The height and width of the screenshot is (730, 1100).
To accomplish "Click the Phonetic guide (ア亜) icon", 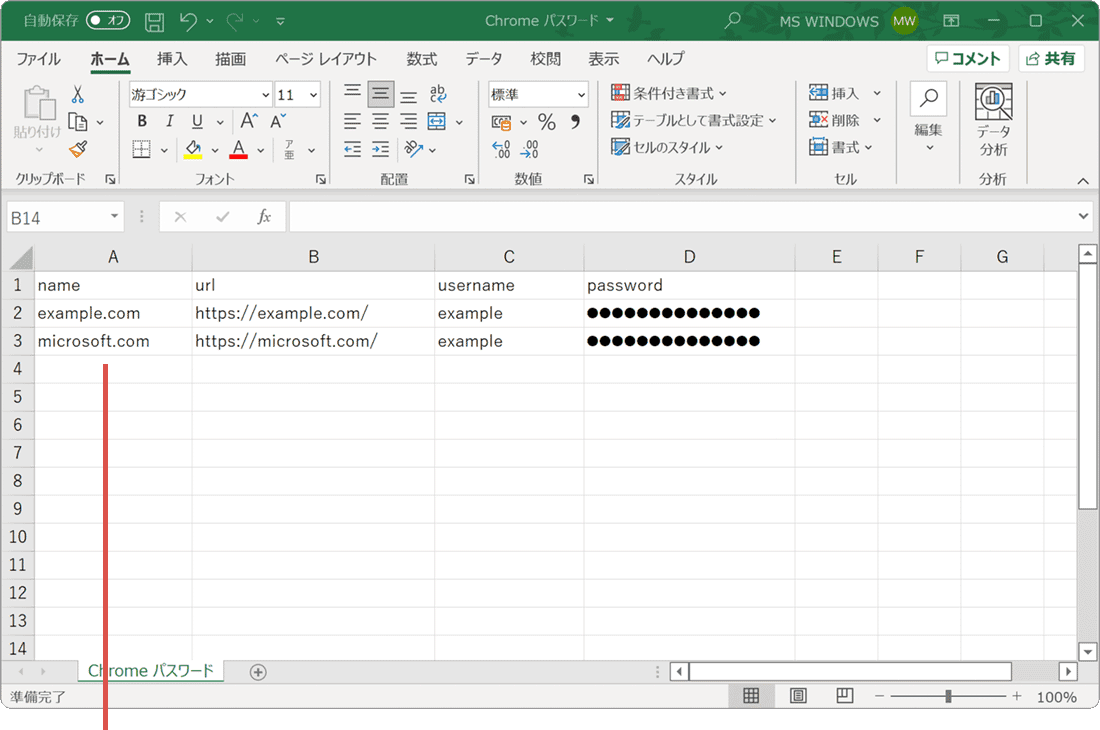I will click(x=289, y=149).
